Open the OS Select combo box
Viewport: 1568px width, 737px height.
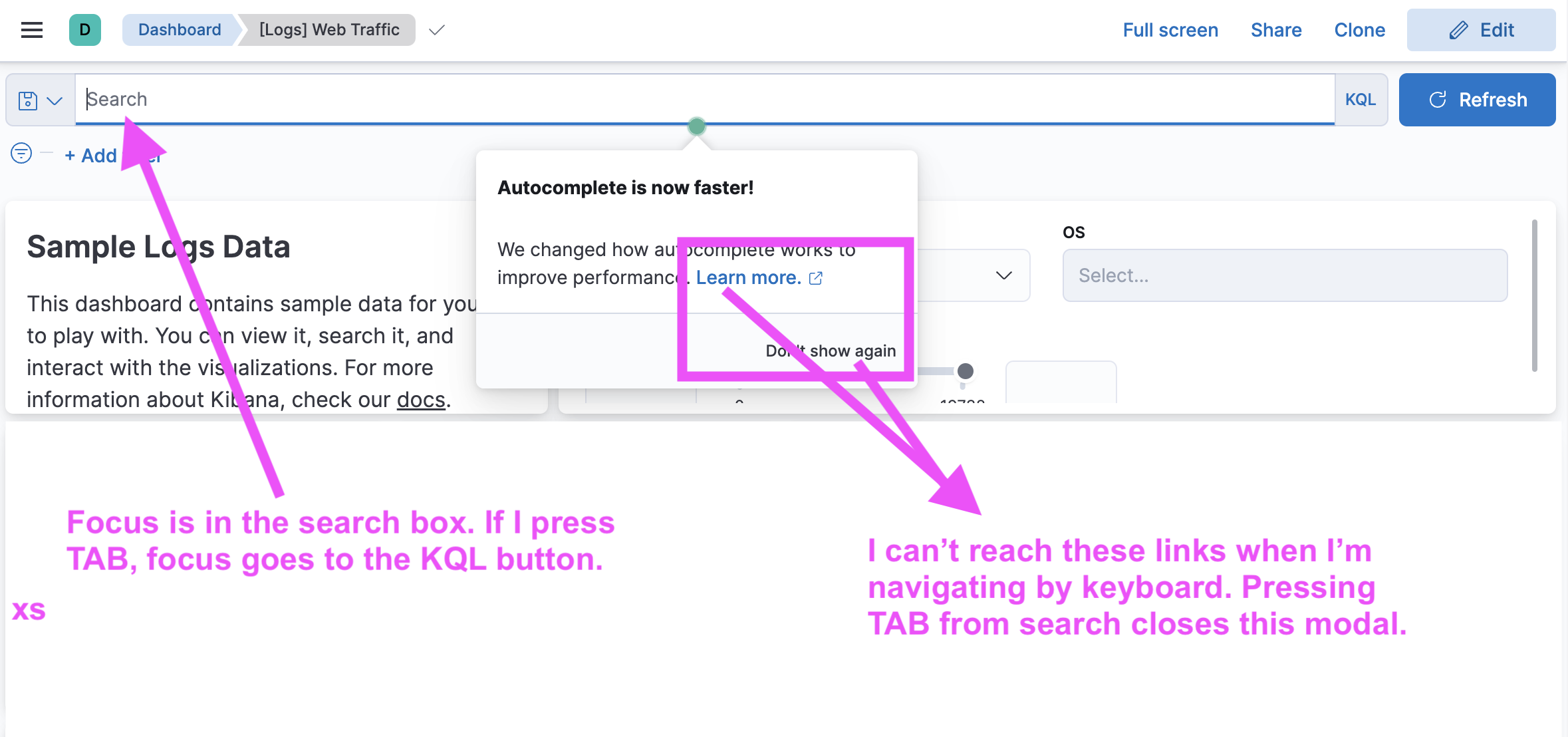(x=1285, y=275)
